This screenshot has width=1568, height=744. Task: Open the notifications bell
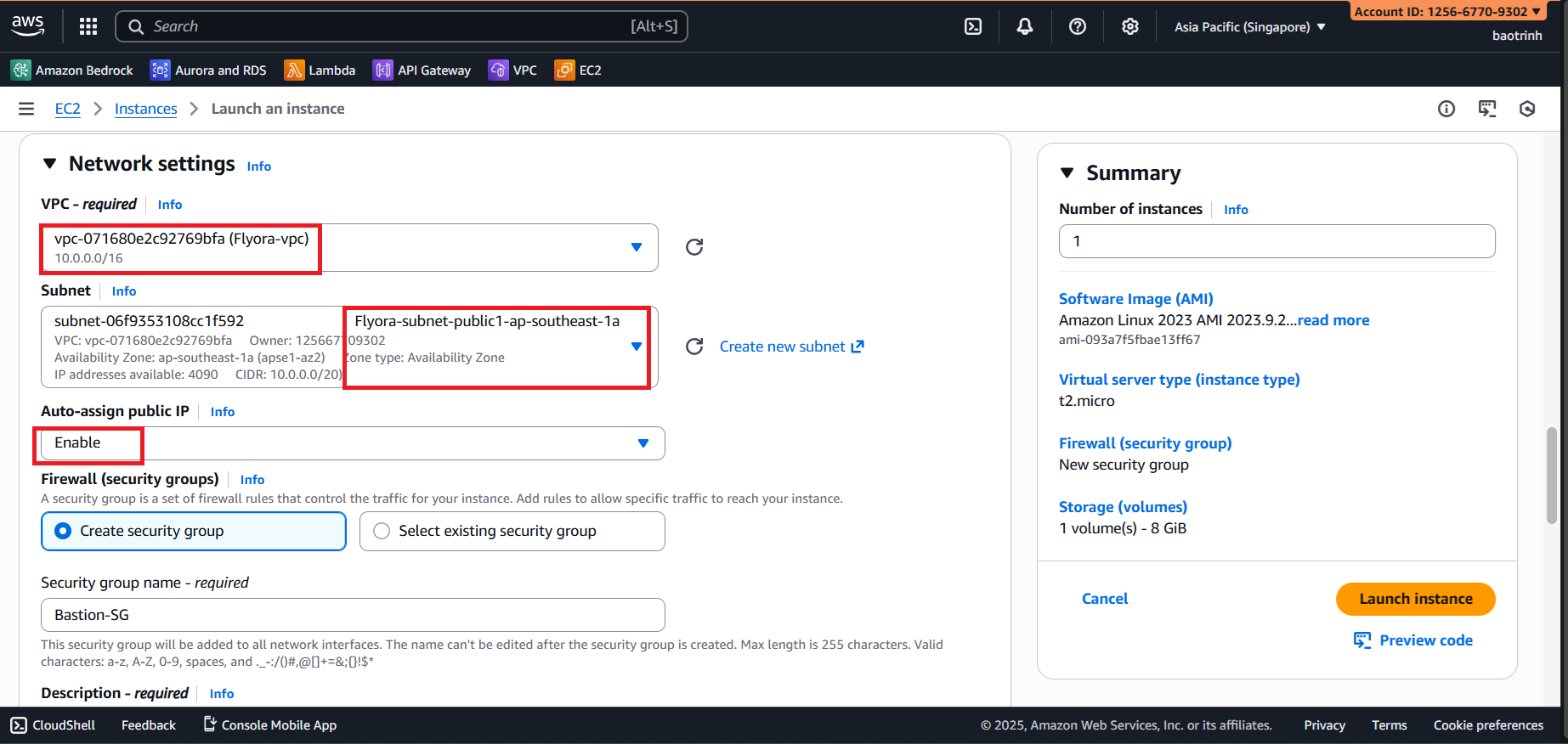[1025, 26]
